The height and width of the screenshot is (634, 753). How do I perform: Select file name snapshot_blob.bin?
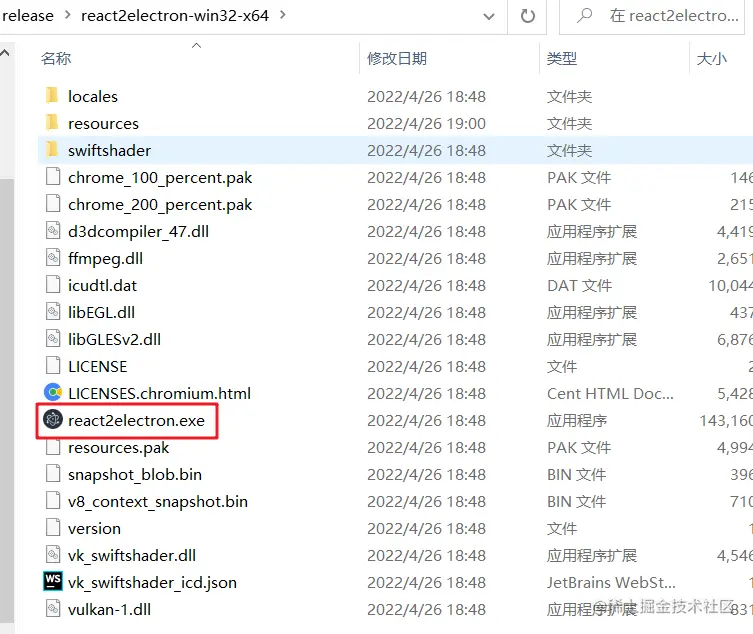pyautogui.click(x=134, y=475)
